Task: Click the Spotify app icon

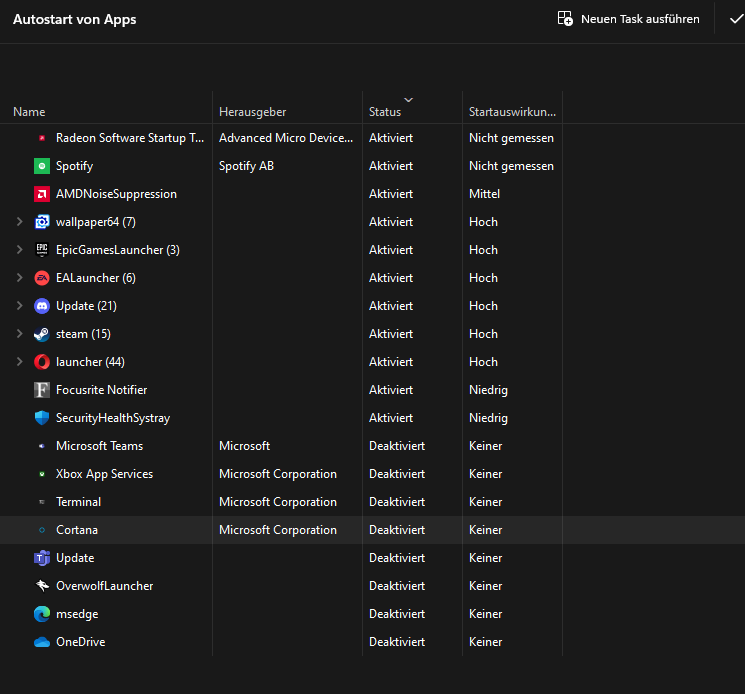Action: 42,166
